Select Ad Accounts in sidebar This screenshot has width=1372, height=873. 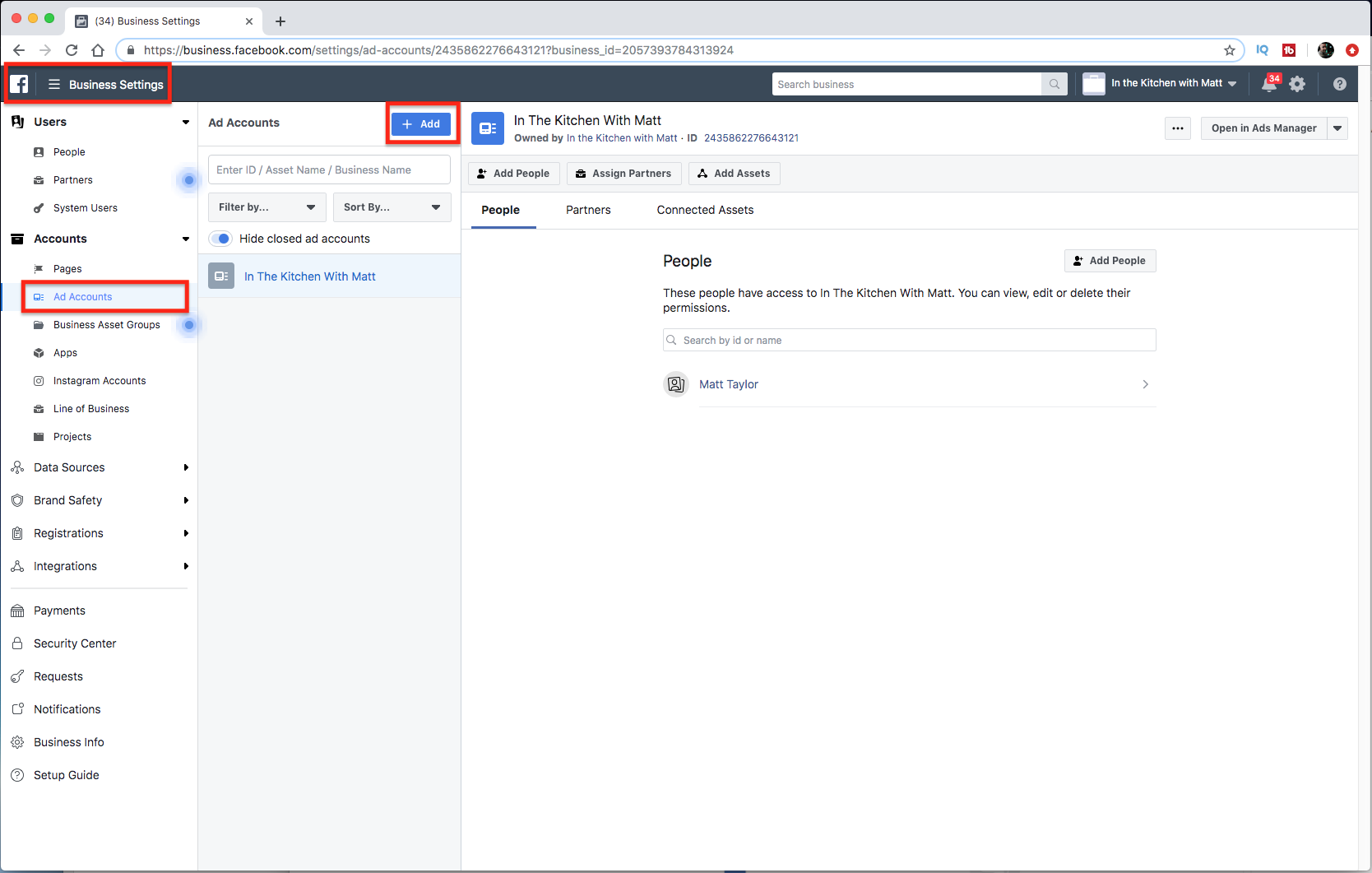click(82, 297)
